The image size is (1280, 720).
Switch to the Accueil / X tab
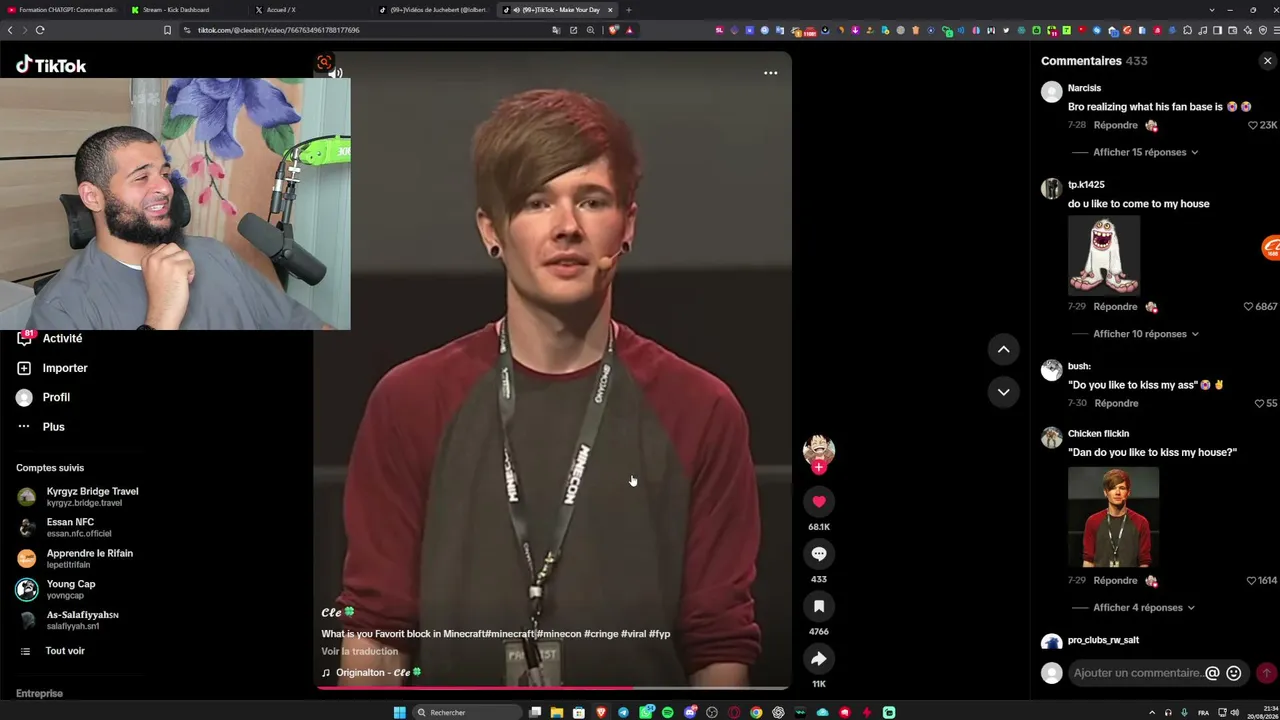coord(281,10)
